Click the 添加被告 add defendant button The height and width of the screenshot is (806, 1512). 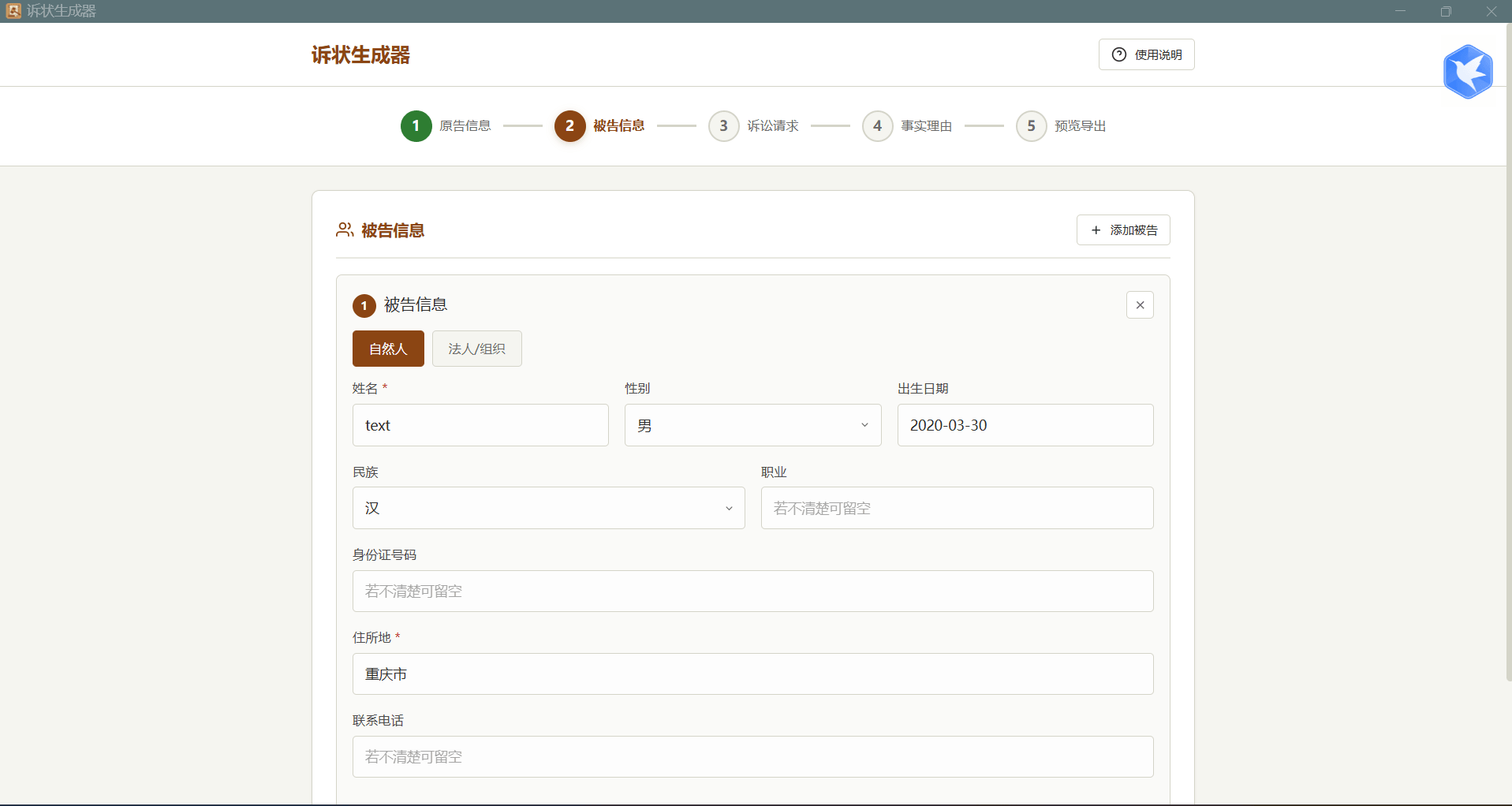click(1123, 230)
